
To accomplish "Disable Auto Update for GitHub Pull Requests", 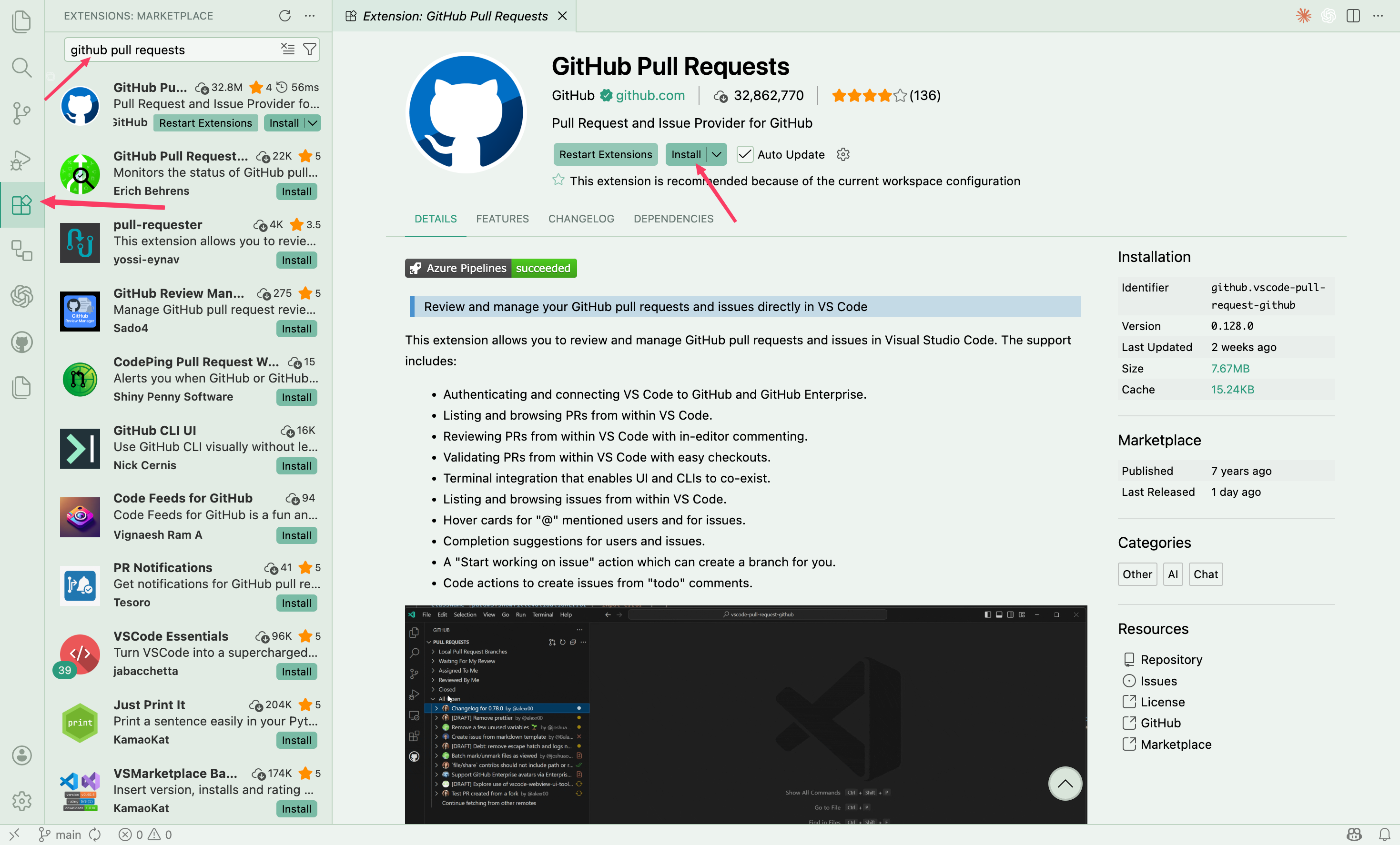I will coord(745,154).
